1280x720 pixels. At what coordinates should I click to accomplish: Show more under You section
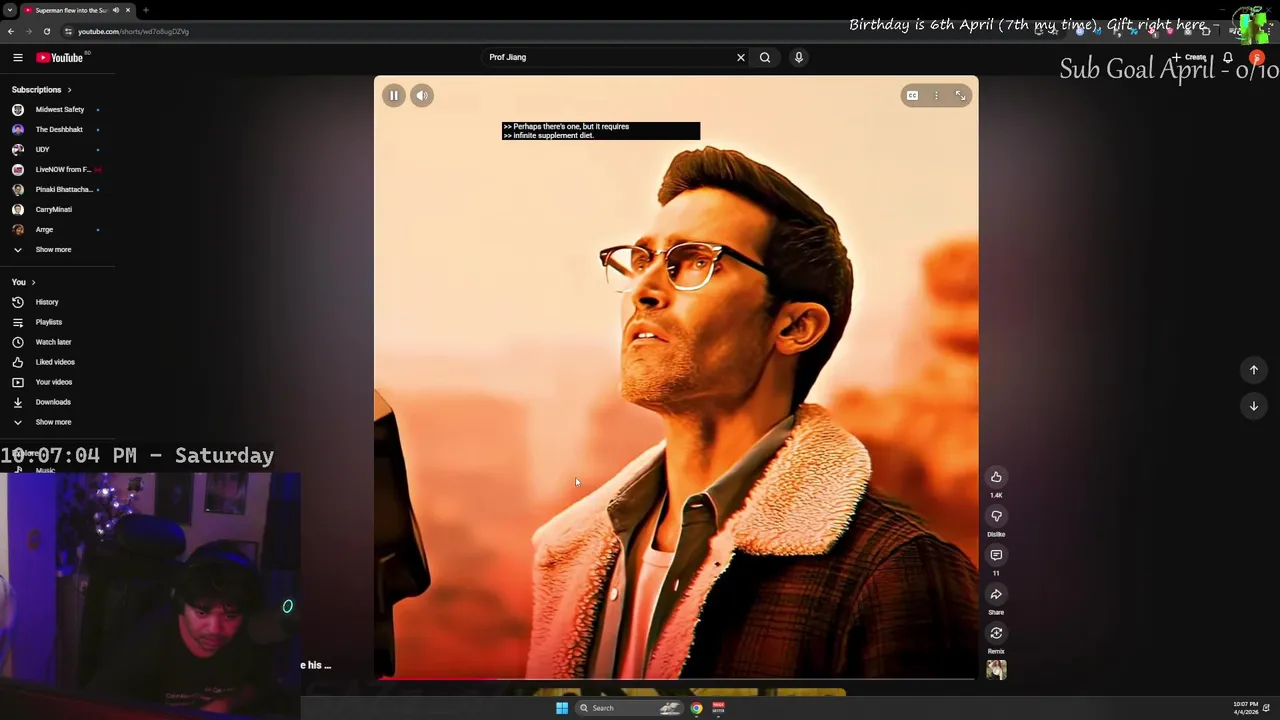click(x=56, y=422)
